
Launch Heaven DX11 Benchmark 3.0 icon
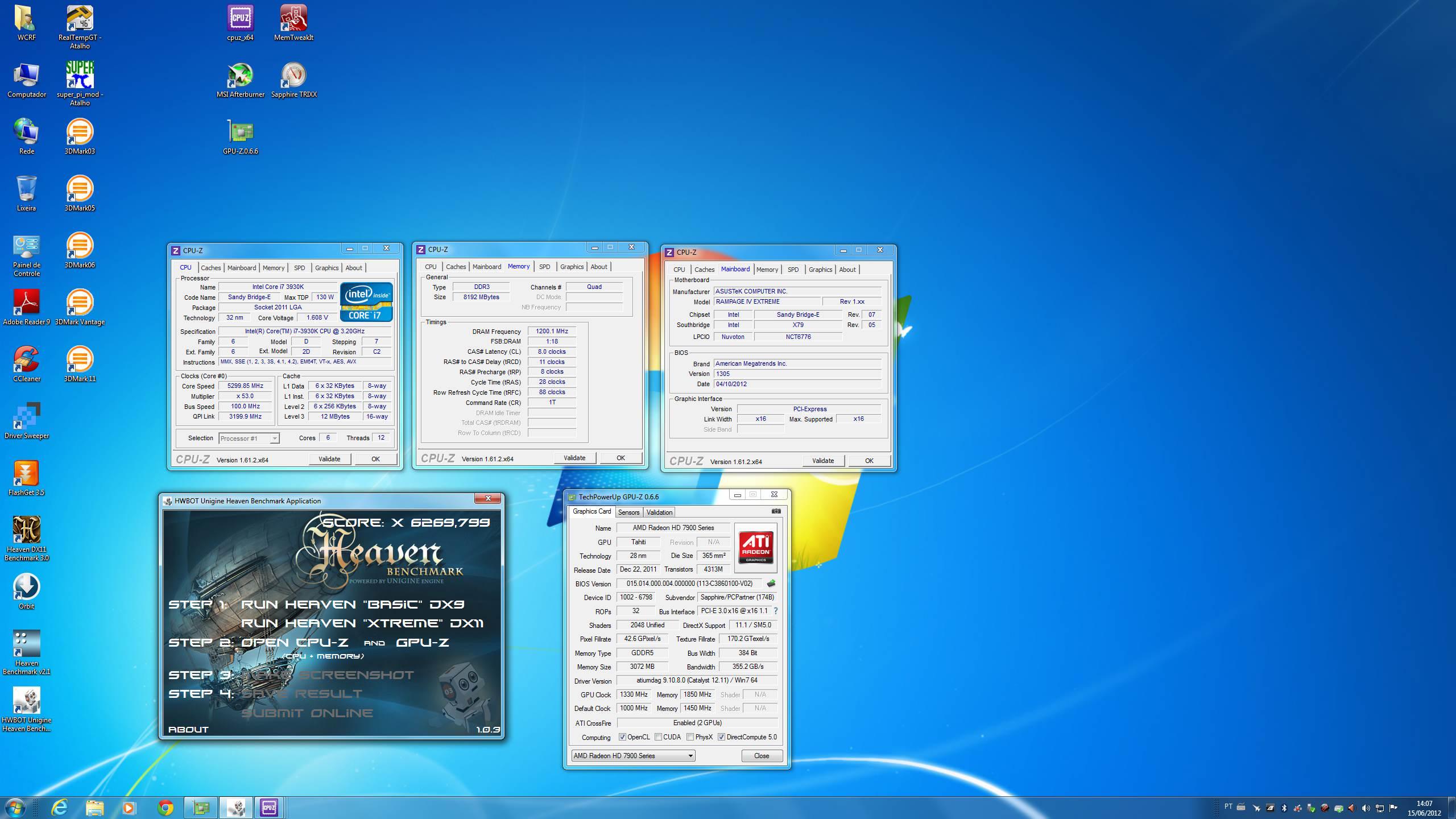click(26, 539)
